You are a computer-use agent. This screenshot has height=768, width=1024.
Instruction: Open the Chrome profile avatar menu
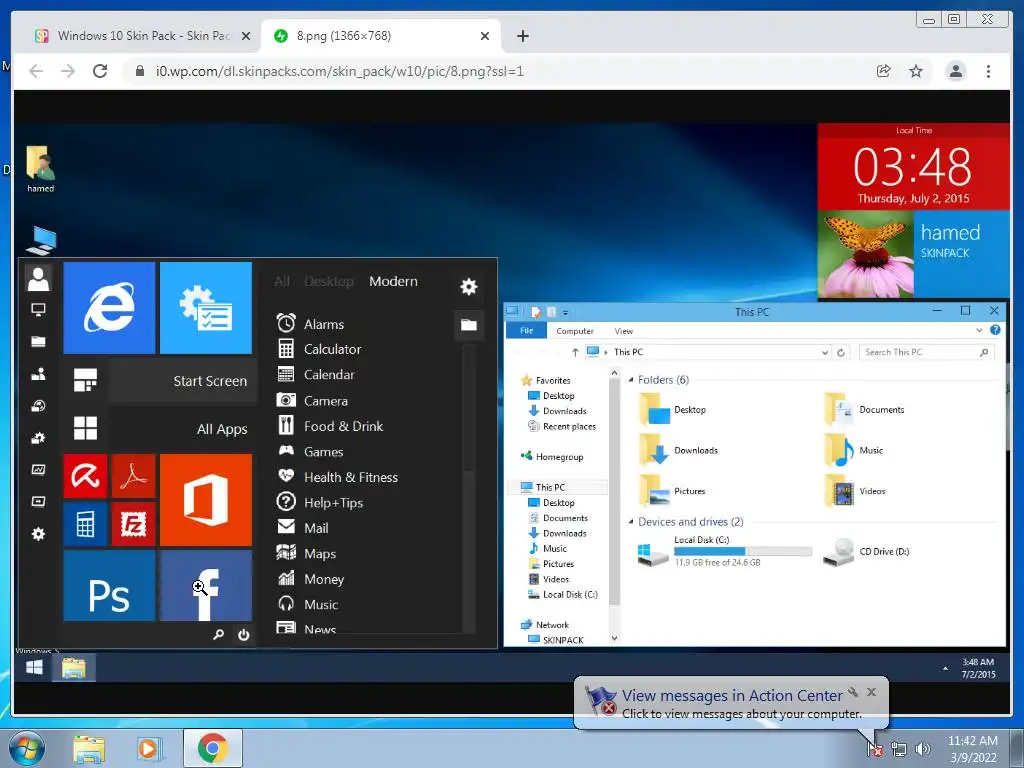[955, 71]
